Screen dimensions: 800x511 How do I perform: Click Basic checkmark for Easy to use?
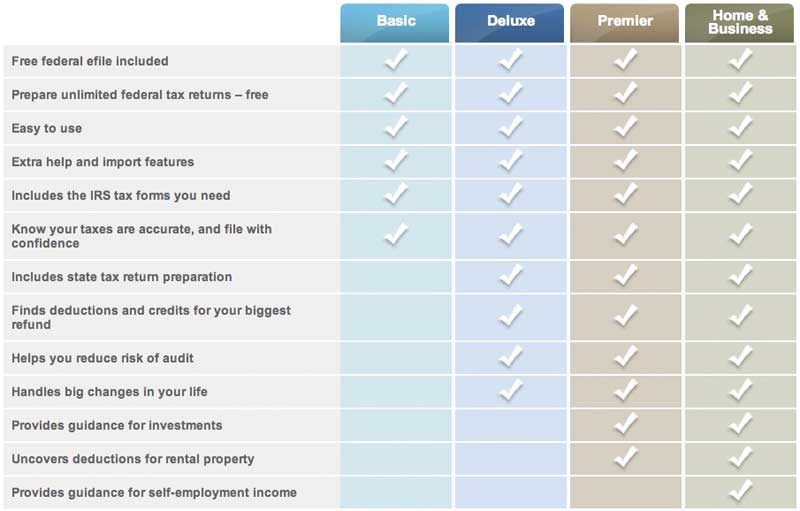(x=396, y=127)
